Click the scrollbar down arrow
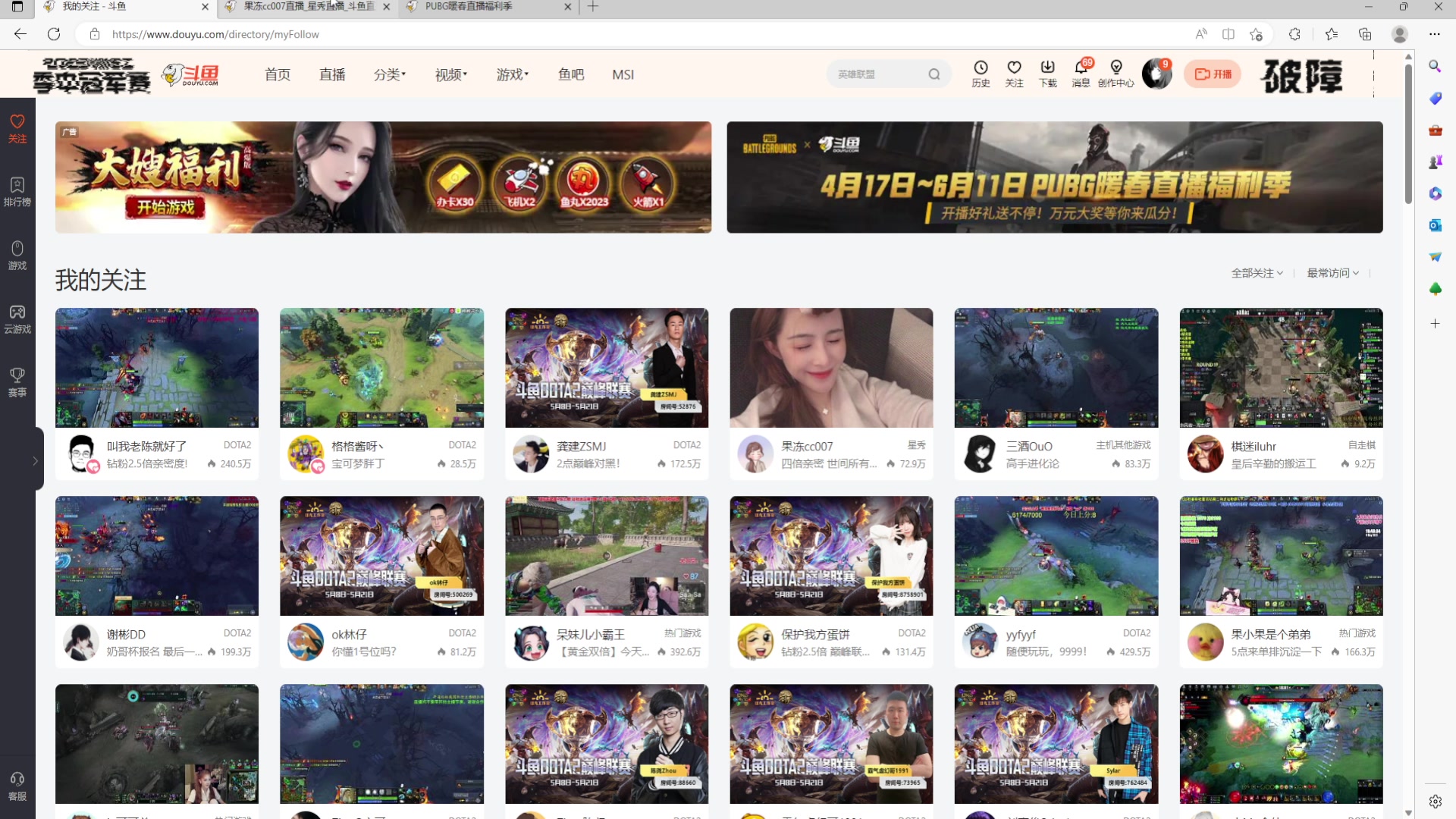This screenshot has height=819, width=1456. [1408, 813]
